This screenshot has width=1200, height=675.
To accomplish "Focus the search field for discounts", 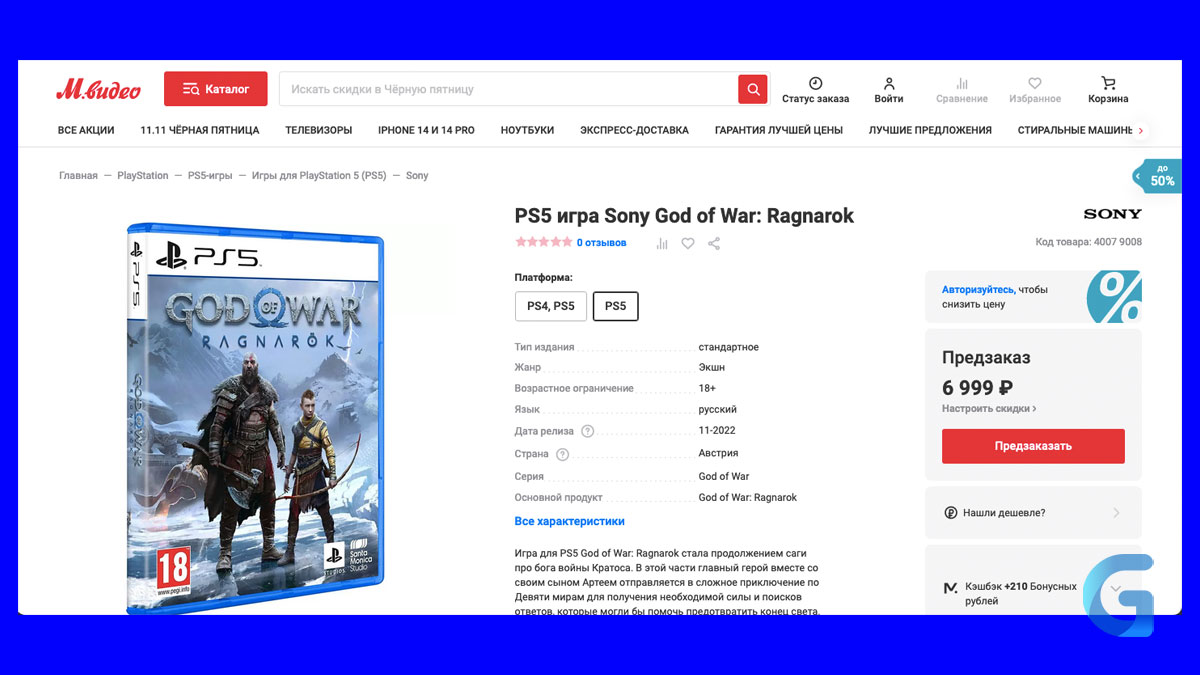I will 508,89.
